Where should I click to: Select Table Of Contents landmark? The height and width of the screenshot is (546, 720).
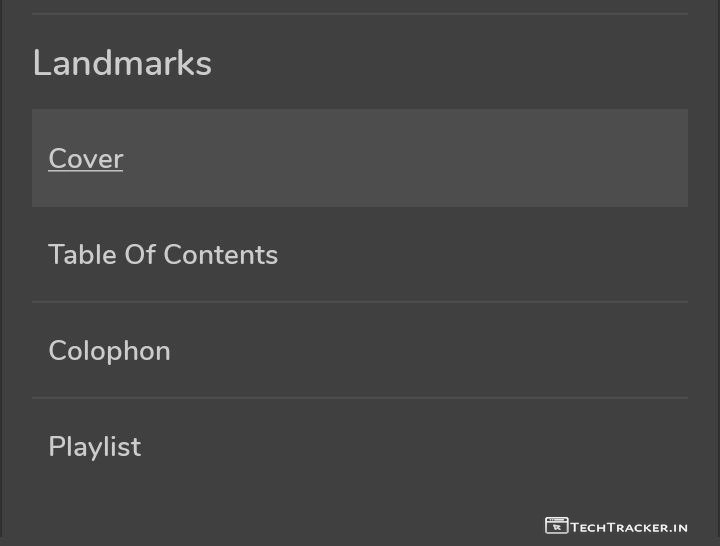coord(163,255)
